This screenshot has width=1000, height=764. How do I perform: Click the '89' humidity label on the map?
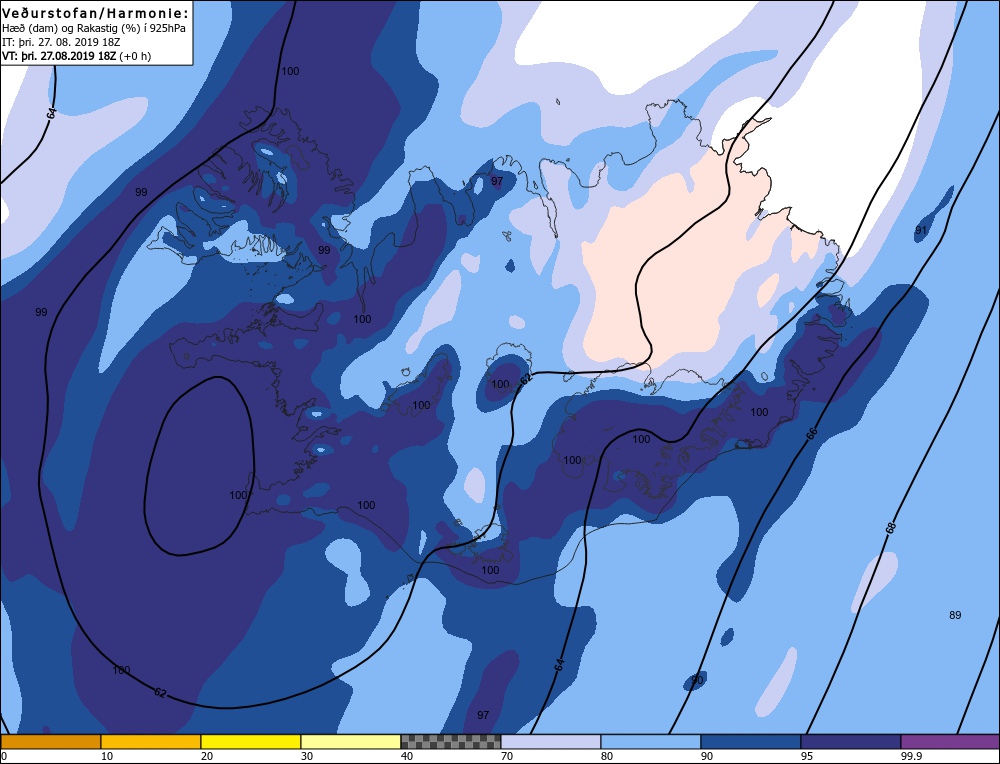point(955,615)
